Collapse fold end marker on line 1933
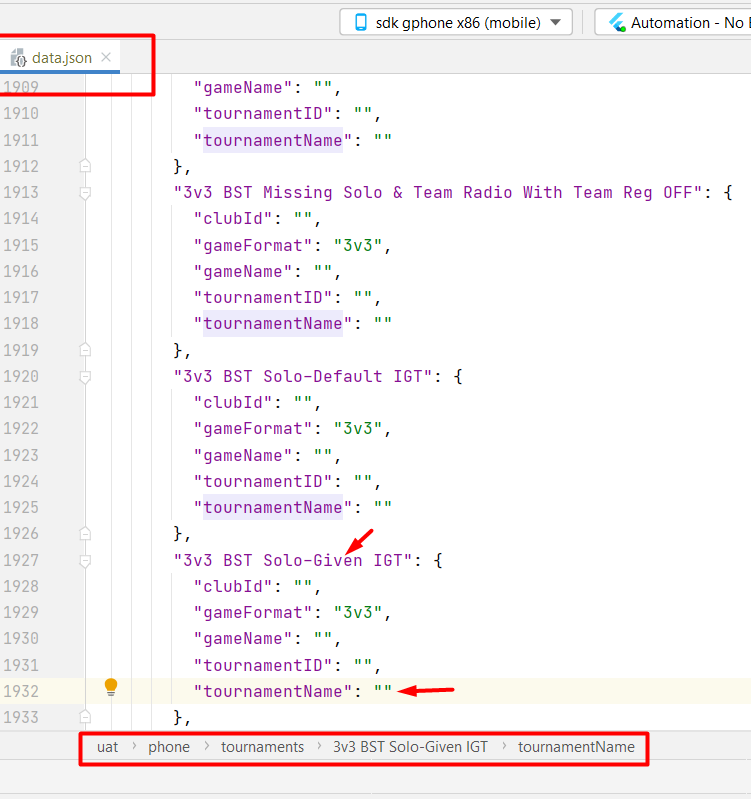 [85, 717]
